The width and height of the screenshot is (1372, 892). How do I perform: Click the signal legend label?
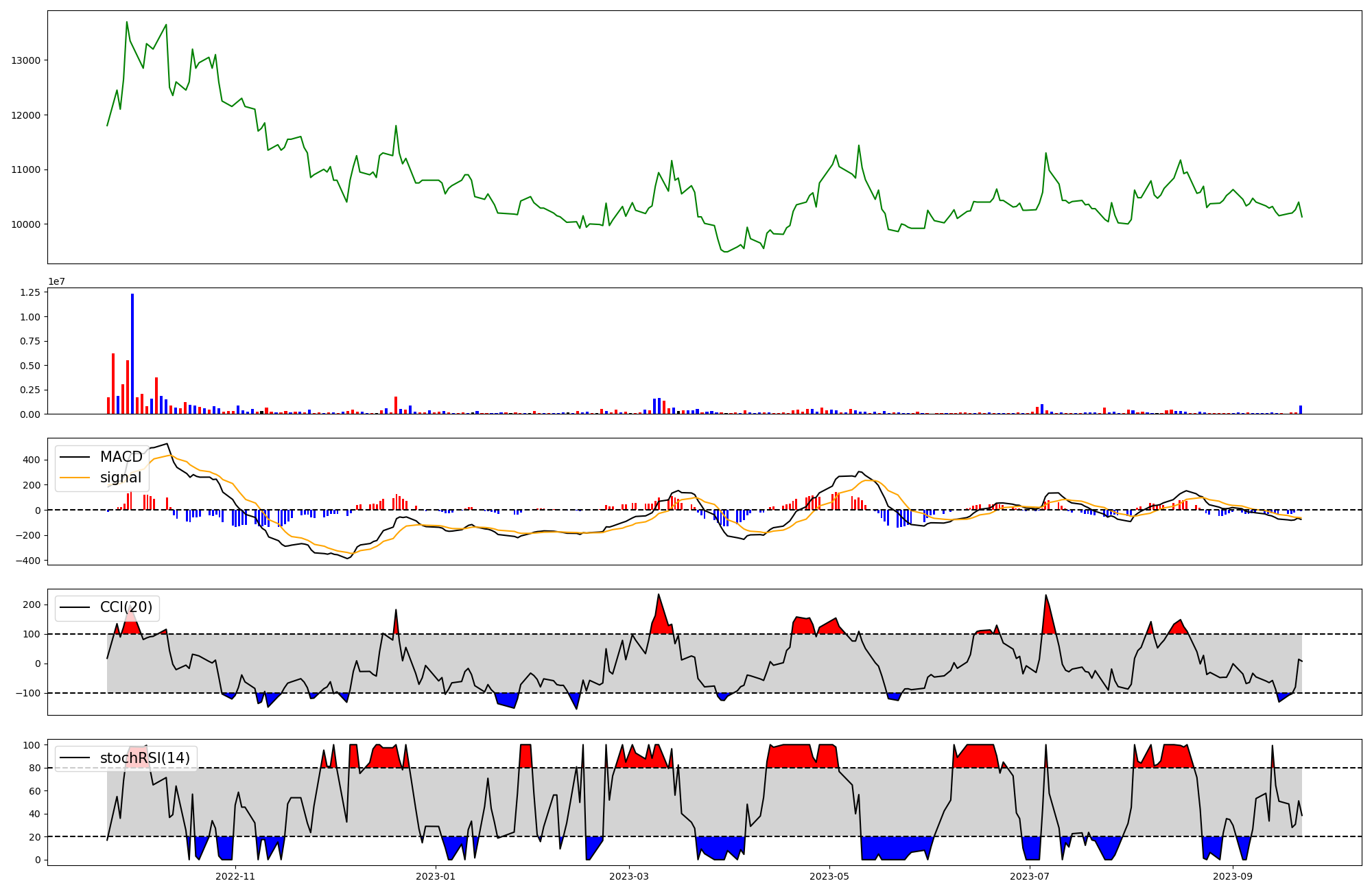point(121,478)
